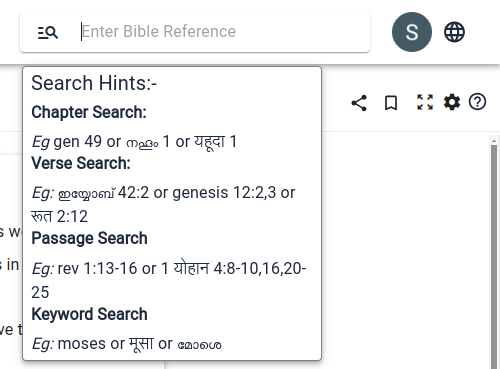The width and height of the screenshot is (500, 369).
Task: Click the 'rev 1:13-16' passage example
Action: point(97,268)
